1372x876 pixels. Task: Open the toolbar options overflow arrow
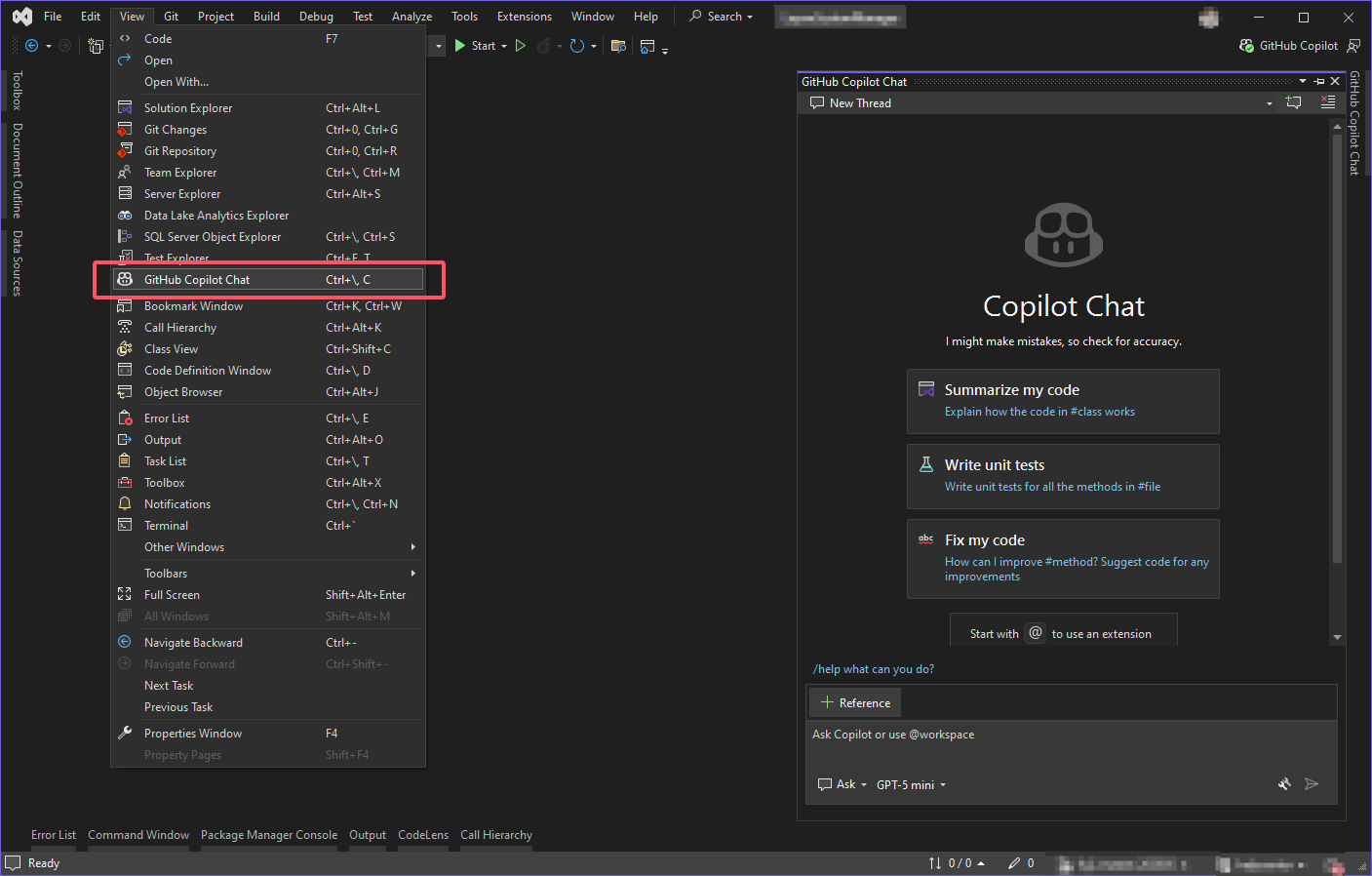(665, 49)
